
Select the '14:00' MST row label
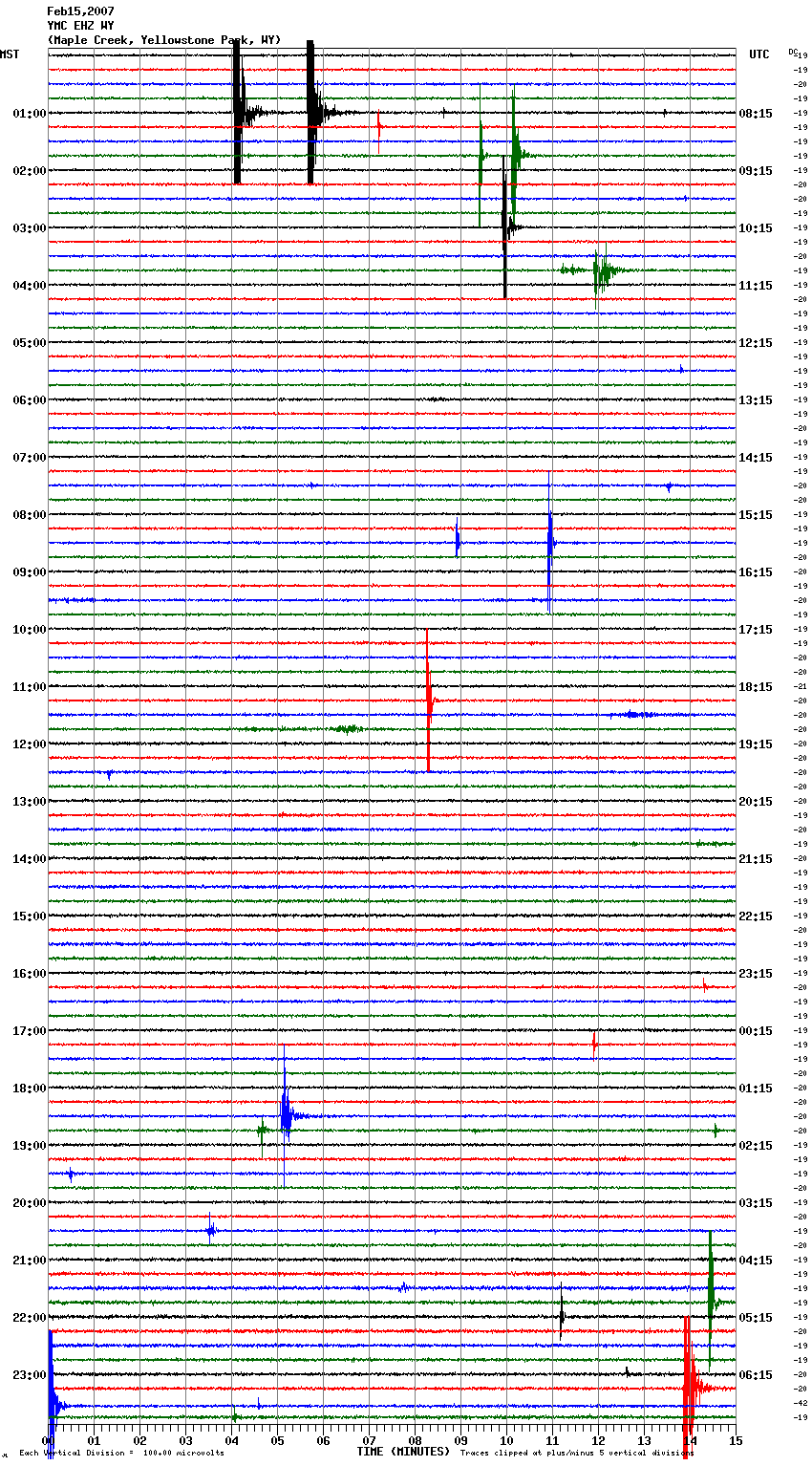coord(30,859)
